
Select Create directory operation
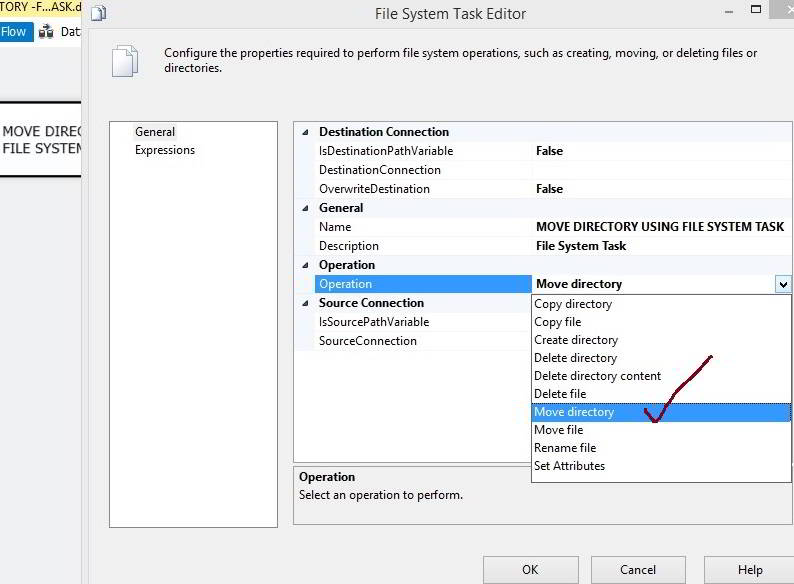pyautogui.click(x=661, y=340)
